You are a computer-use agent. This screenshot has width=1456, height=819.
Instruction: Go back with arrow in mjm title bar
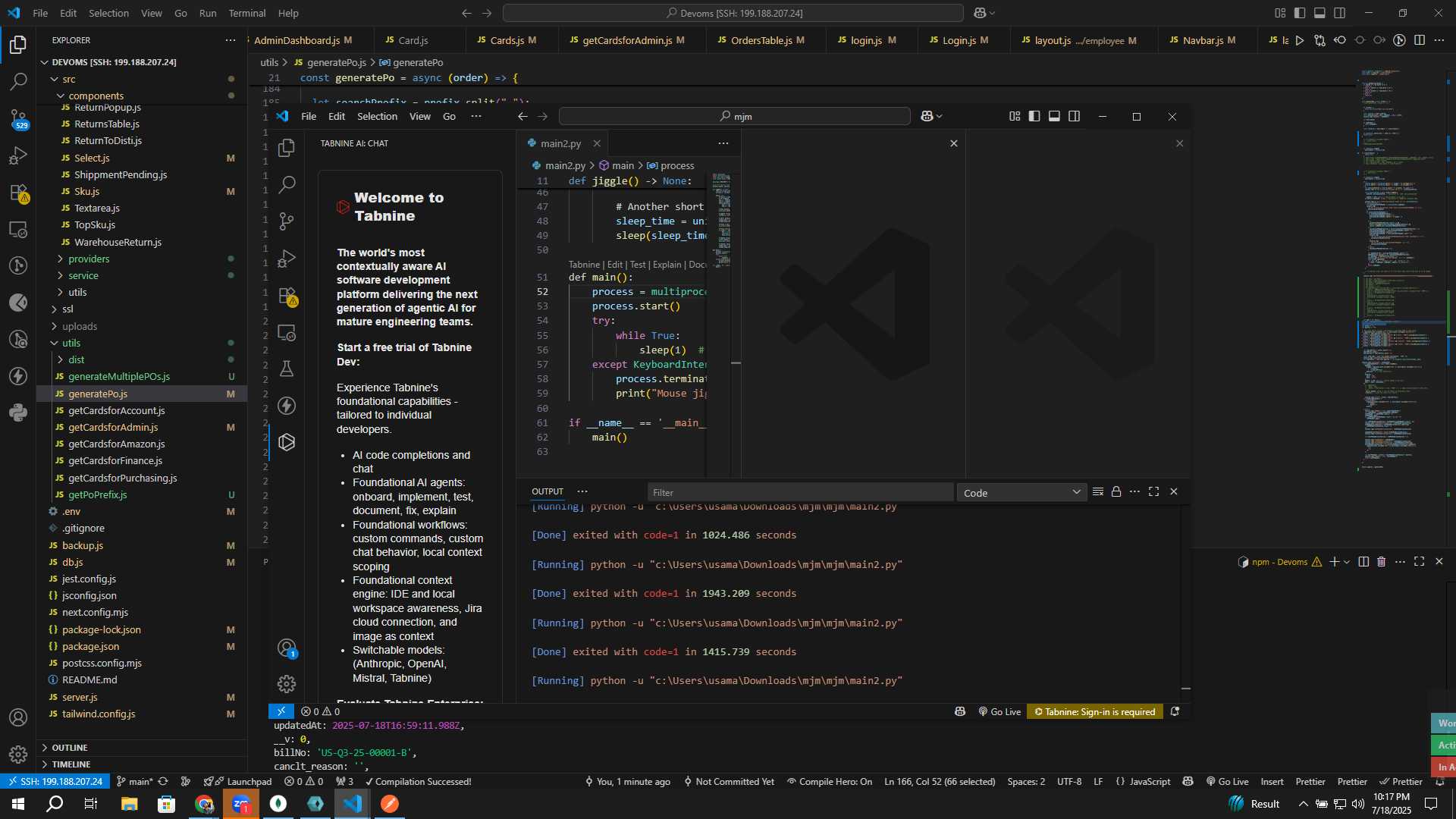522,116
